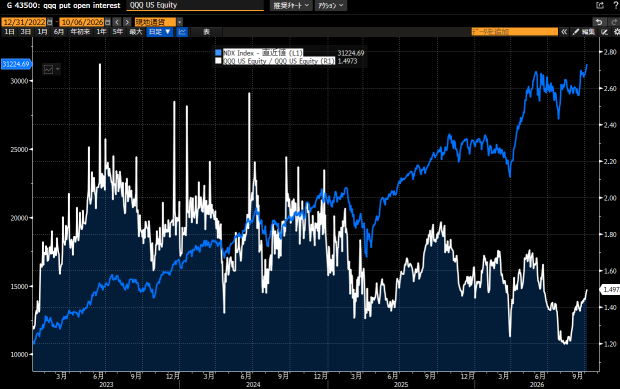Select the 最大 range tab

(x=136, y=32)
